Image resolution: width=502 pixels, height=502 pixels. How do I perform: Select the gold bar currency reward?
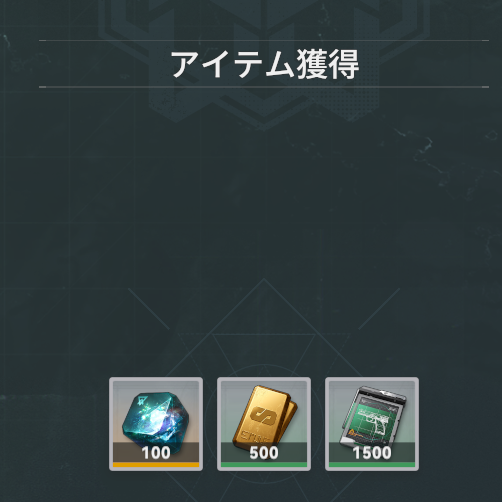coord(264,424)
